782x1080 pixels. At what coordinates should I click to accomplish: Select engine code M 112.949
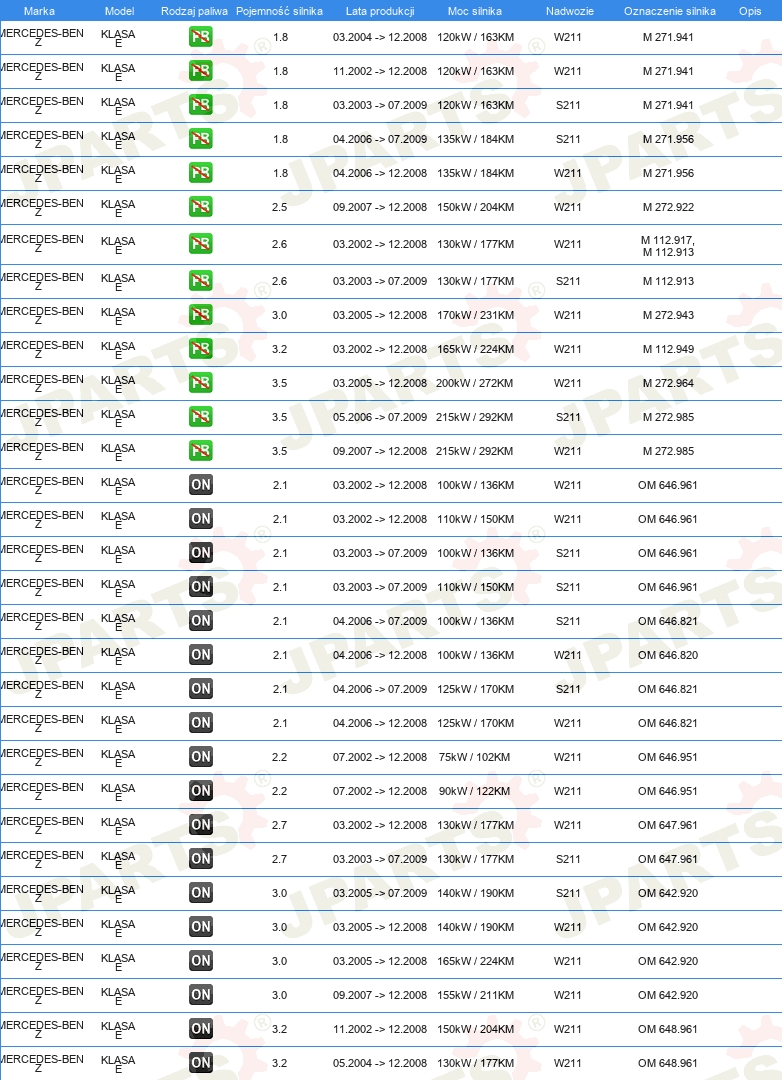pos(668,349)
